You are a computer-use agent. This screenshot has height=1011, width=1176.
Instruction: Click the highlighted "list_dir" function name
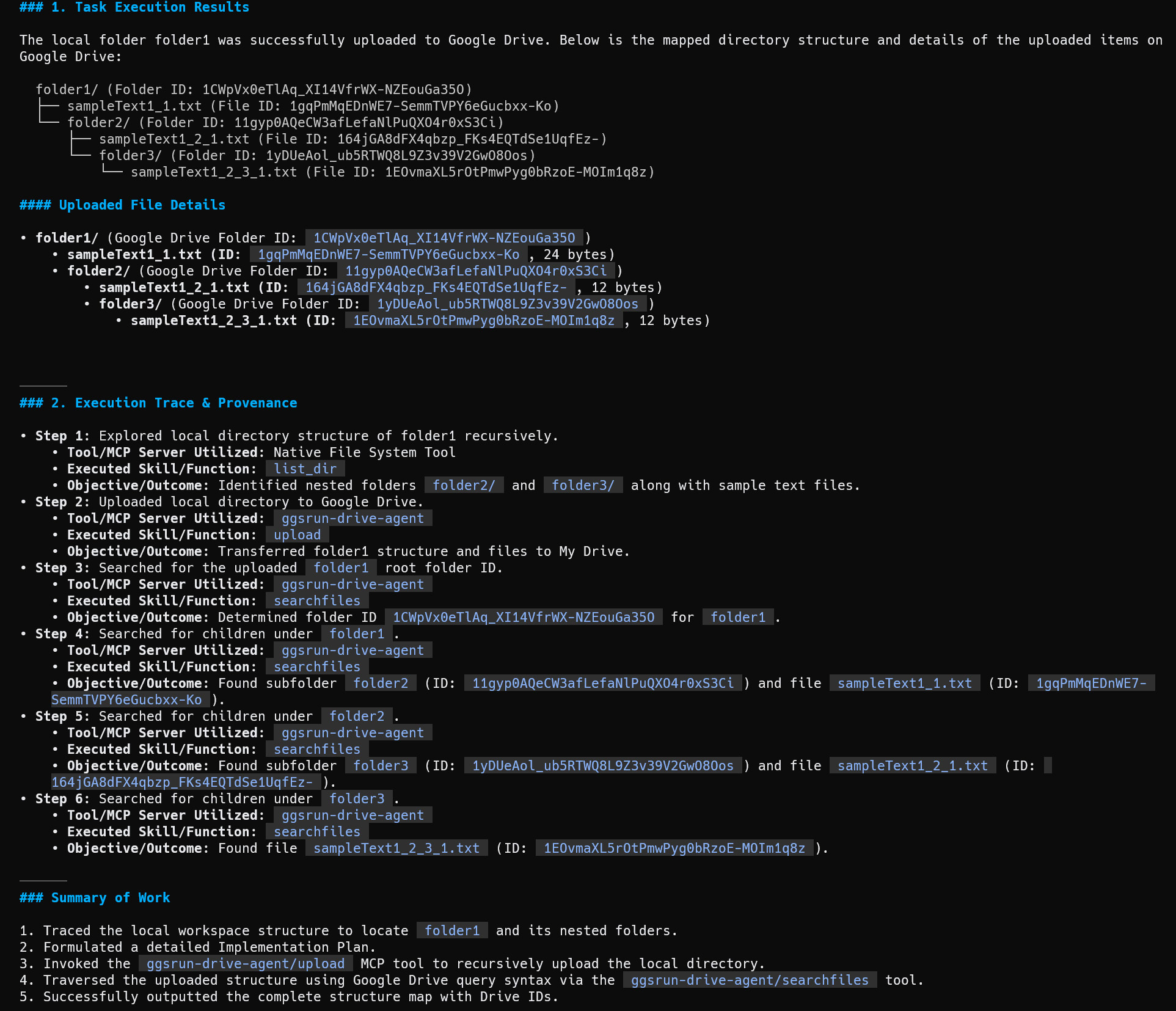pyautogui.click(x=305, y=469)
